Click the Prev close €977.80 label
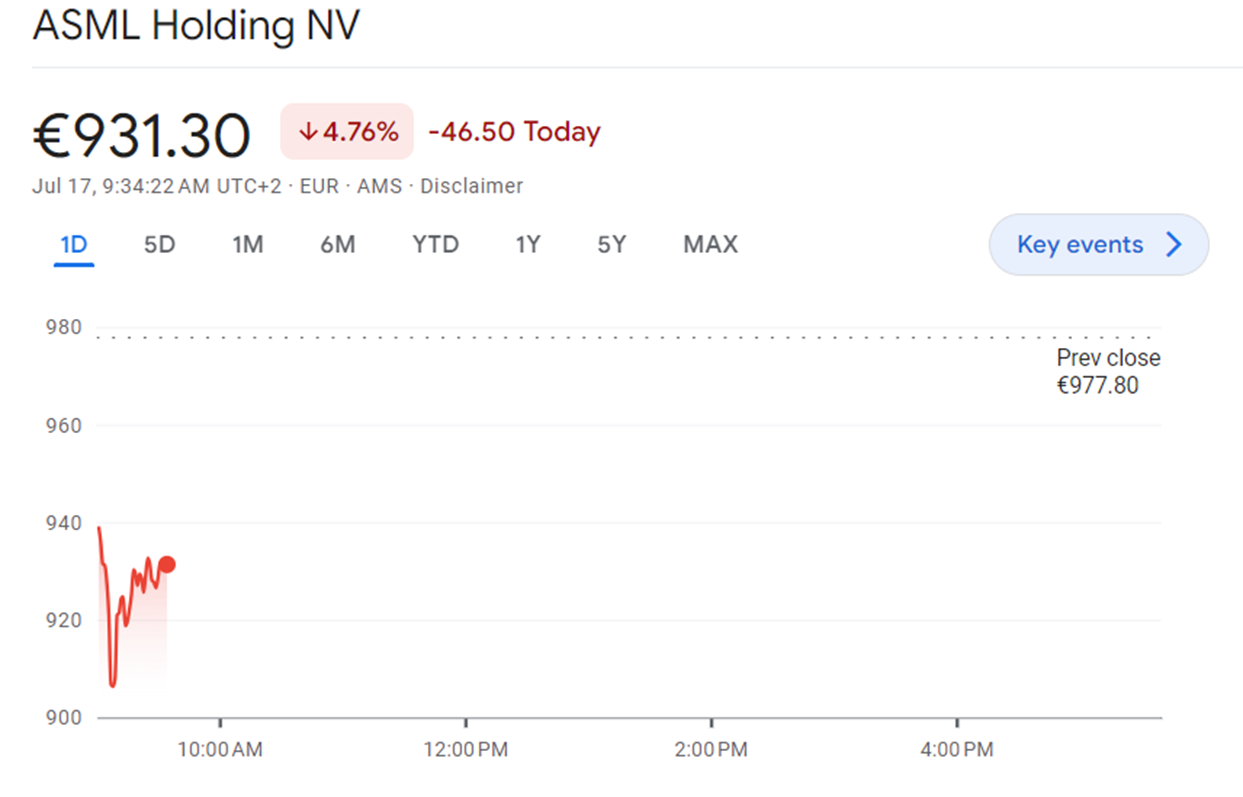The image size is (1243, 797). click(x=1108, y=372)
